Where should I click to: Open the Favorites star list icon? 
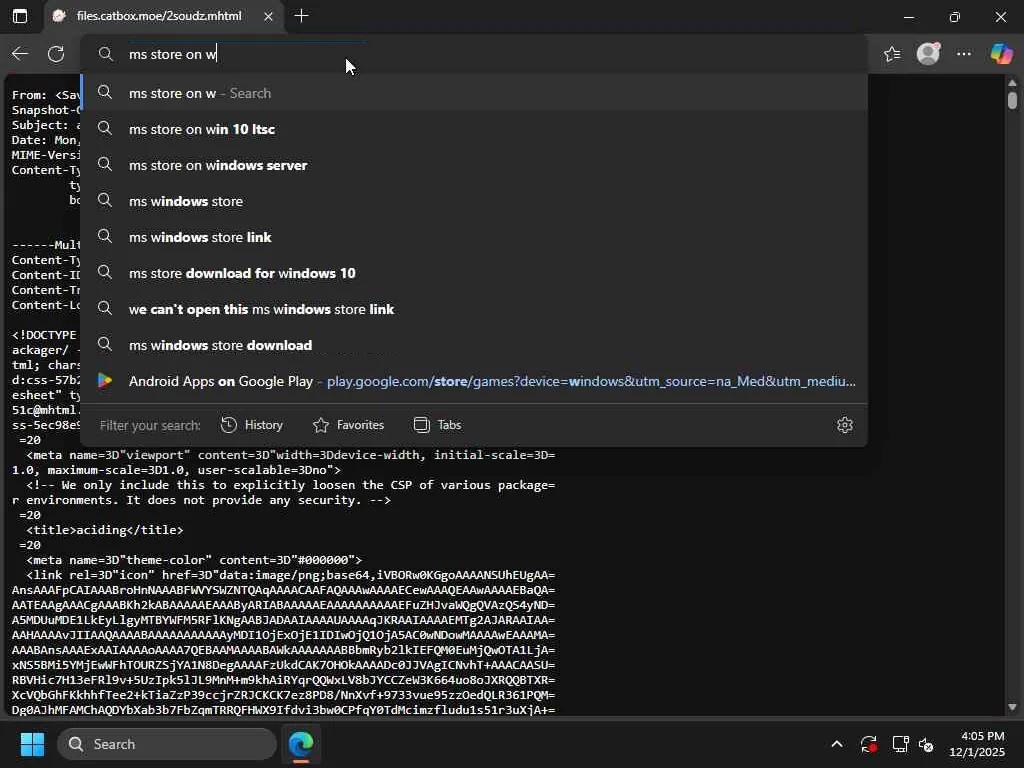(x=892, y=54)
